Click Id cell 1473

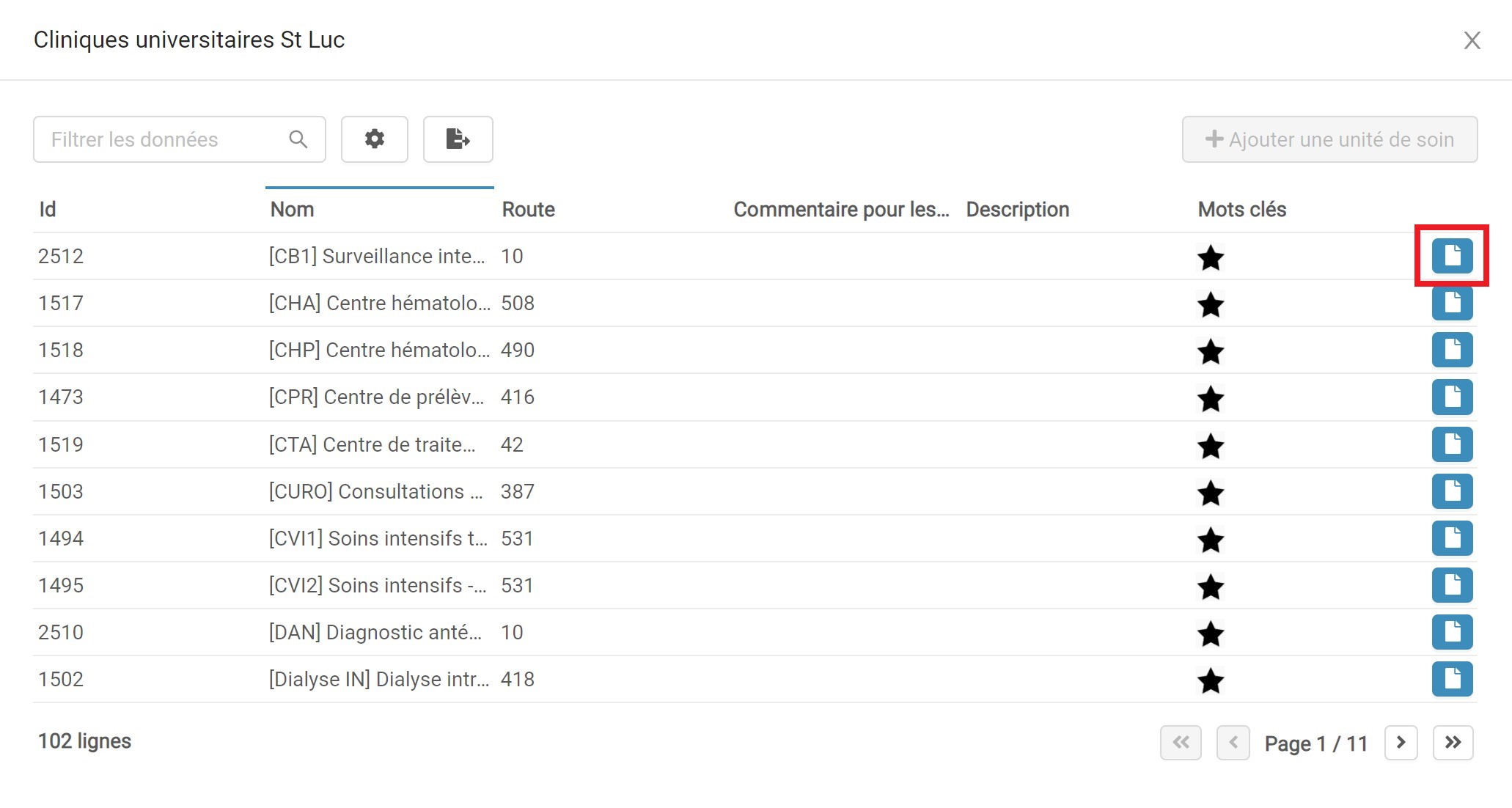[x=61, y=397]
